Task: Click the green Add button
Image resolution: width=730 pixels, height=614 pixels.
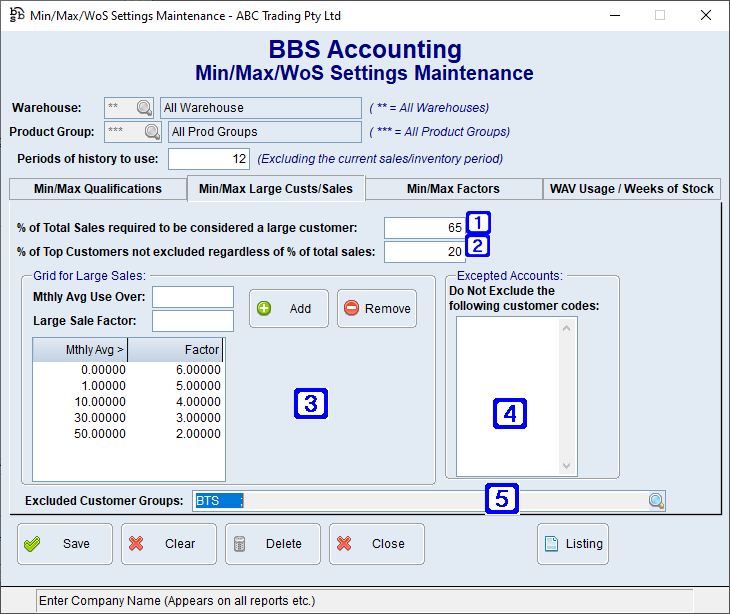Action: pyautogui.click(x=288, y=309)
